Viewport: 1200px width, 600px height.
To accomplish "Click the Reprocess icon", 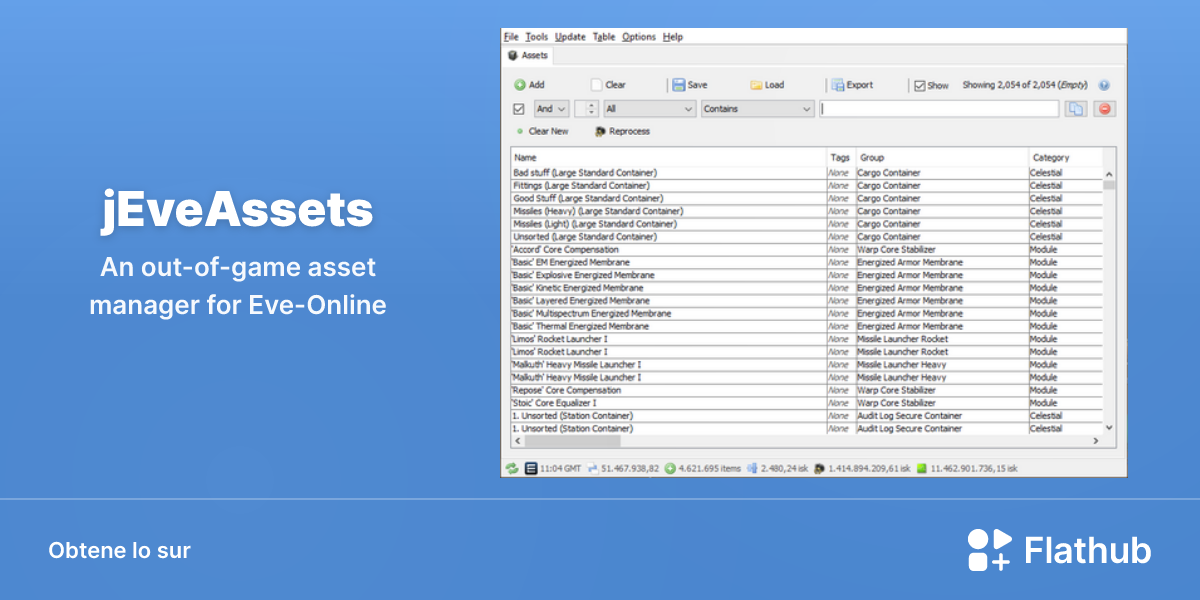I will point(600,131).
